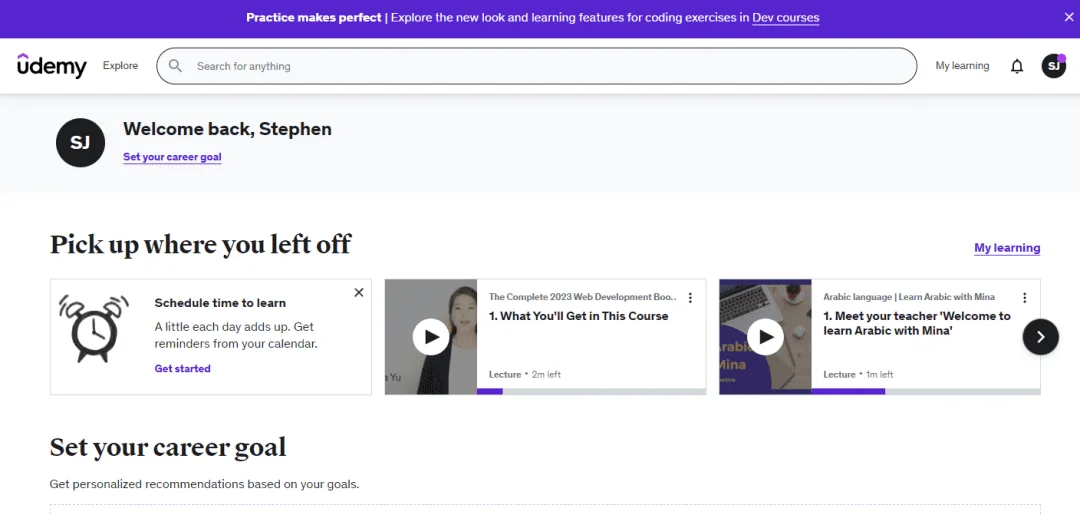Dismiss the purple announcement banner
Image resolution: width=1080 pixels, height=515 pixels.
1068,18
